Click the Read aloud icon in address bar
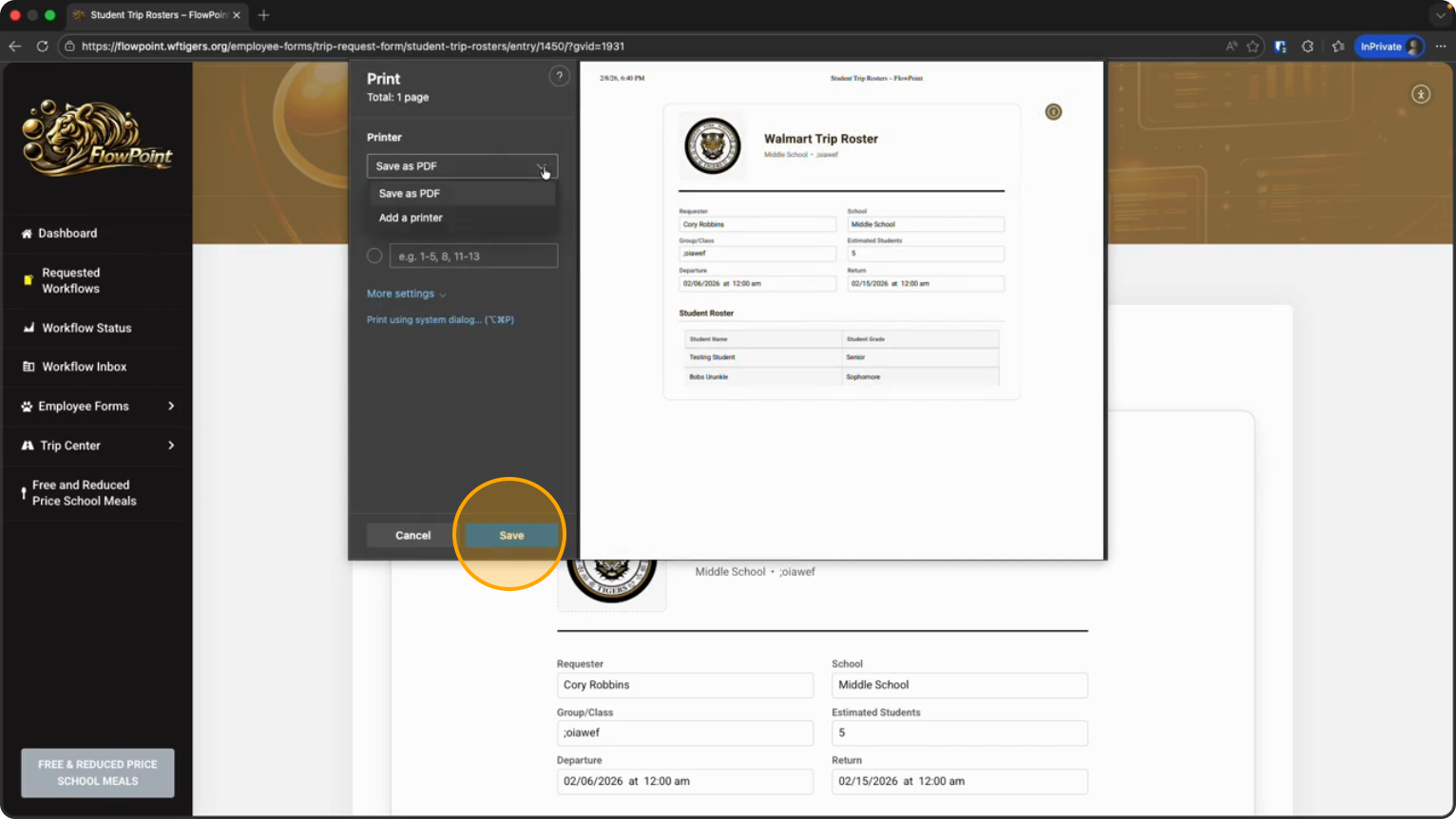This screenshot has width=1456, height=819. click(x=1232, y=46)
